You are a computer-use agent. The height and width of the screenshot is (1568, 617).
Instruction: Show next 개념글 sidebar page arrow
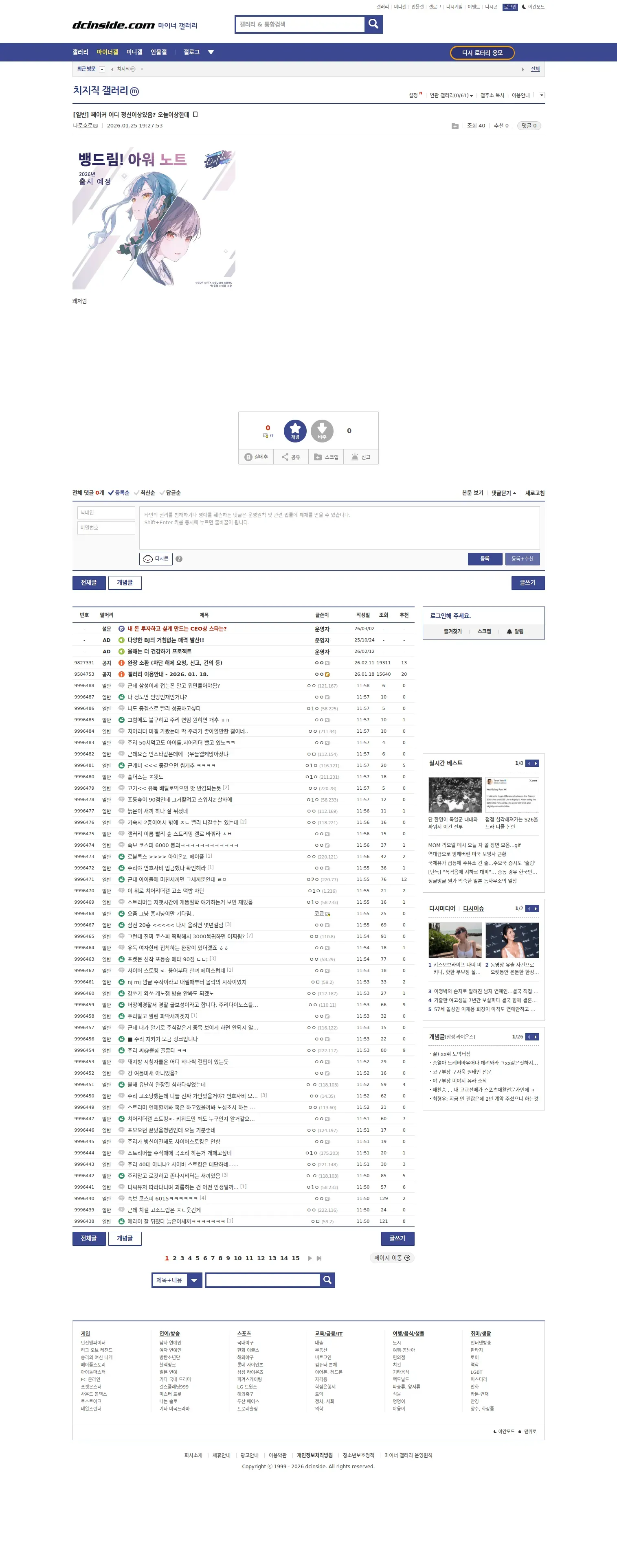click(536, 1037)
